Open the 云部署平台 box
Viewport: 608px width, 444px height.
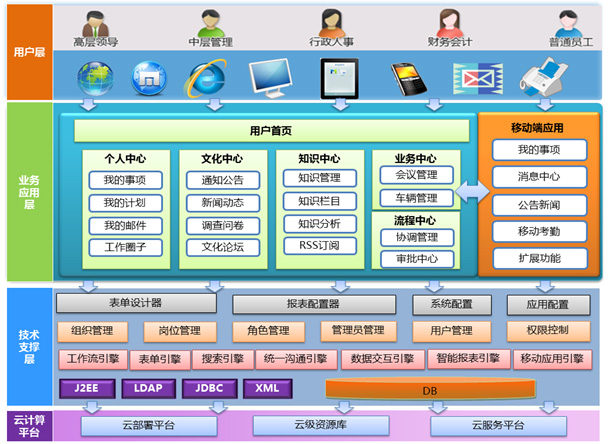click(149, 426)
